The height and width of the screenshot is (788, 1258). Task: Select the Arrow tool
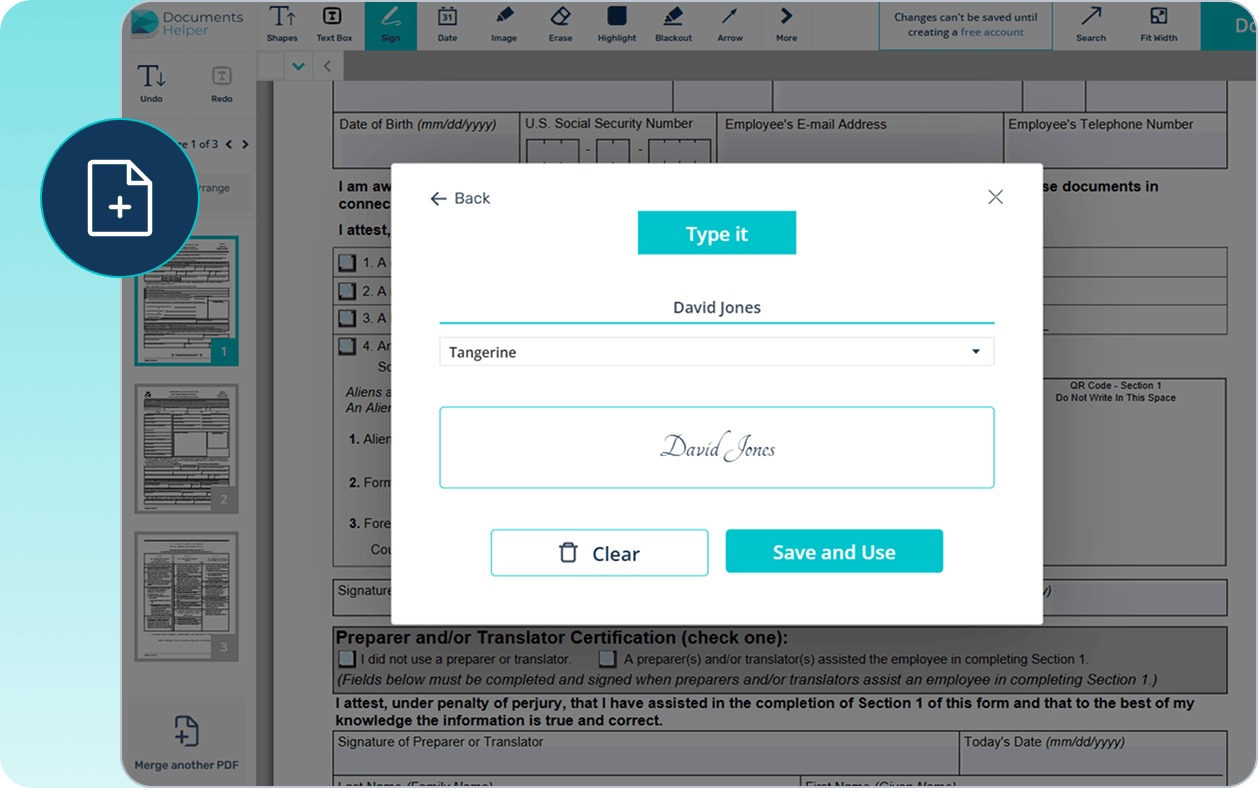tap(730, 24)
